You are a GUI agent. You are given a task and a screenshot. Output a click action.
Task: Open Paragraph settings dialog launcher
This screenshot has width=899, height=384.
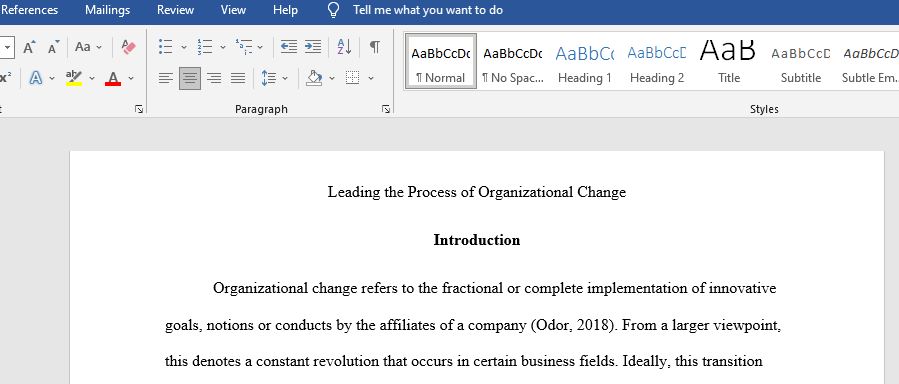[x=386, y=109]
